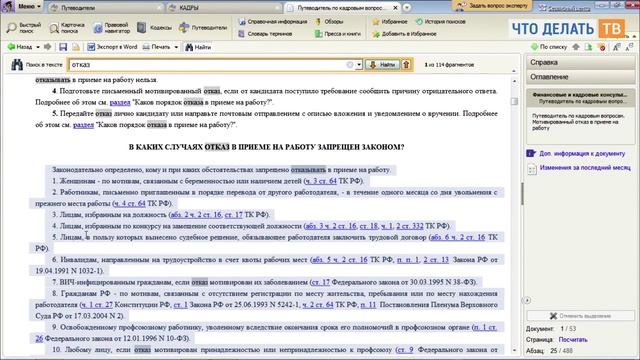Open link ч. 3 ст. 64 ТК РФ
This screenshot has height=360, width=640.
point(321,181)
